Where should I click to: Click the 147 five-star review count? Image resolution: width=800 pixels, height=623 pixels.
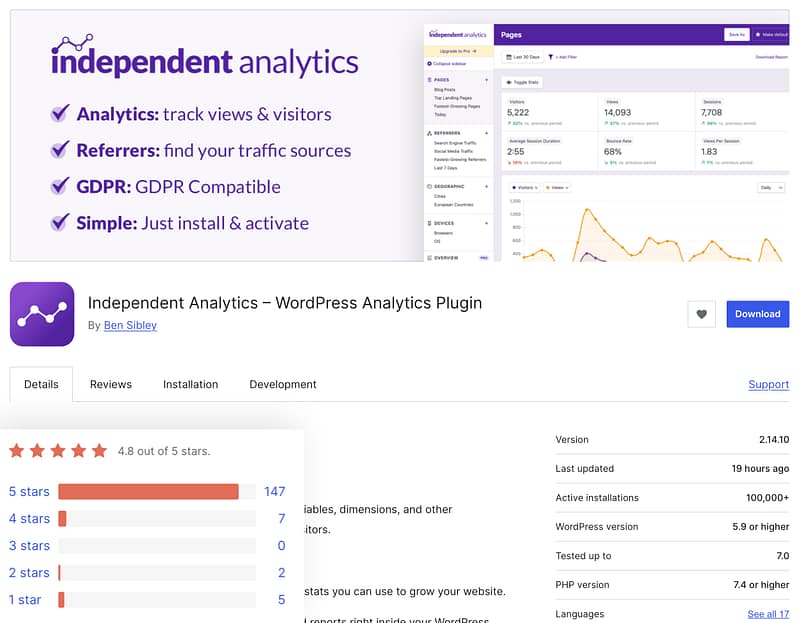pyautogui.click(x=274, y=491)
